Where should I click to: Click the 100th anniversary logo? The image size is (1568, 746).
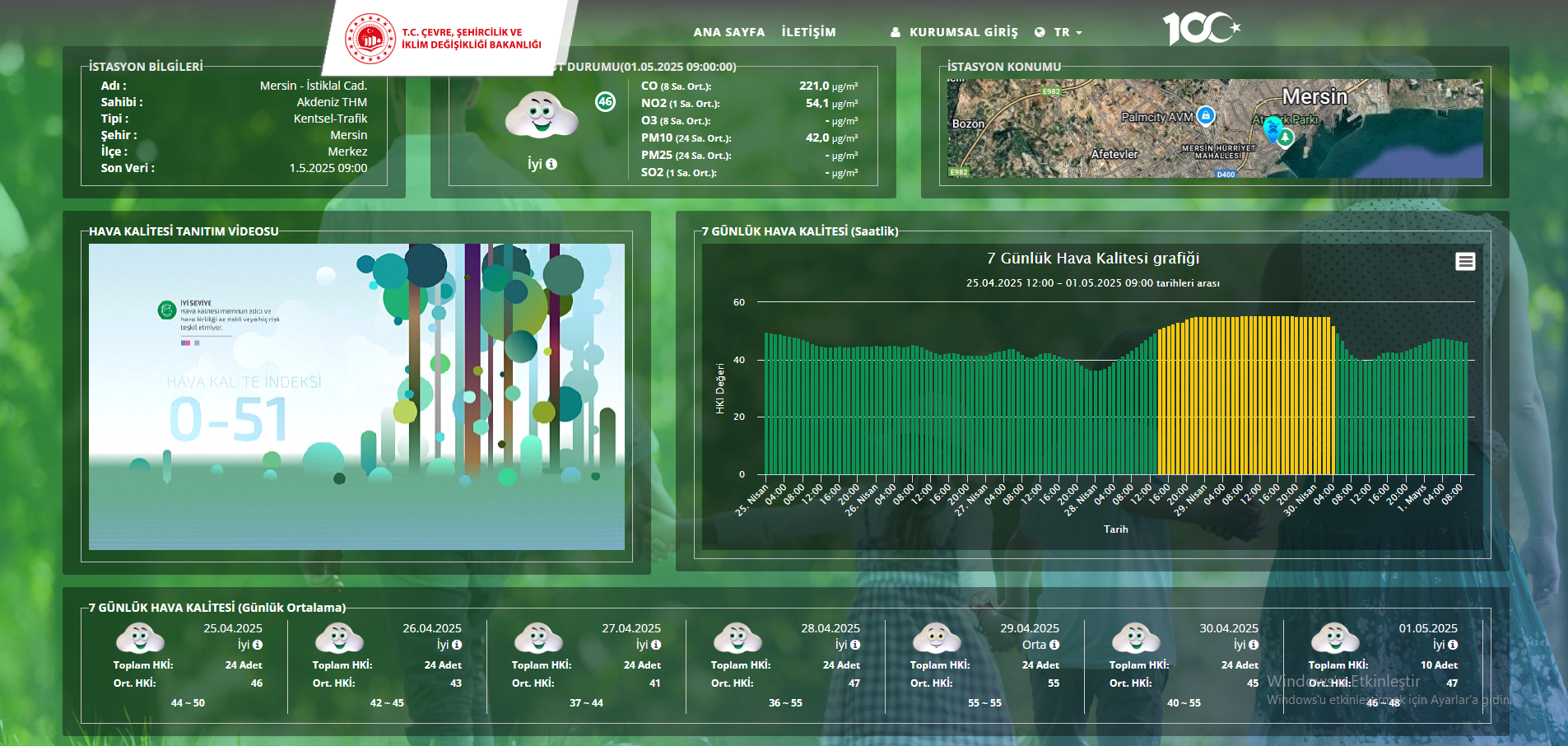[x=1200, y=29]
